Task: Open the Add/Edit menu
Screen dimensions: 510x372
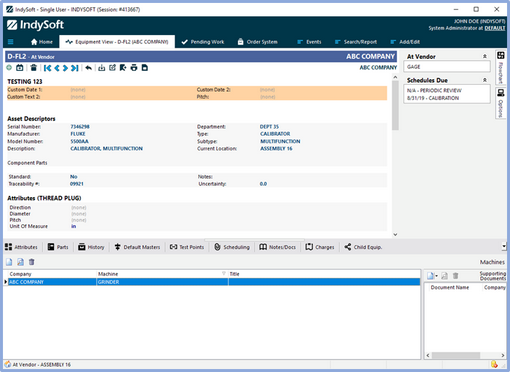Action: tap(405, 42)
